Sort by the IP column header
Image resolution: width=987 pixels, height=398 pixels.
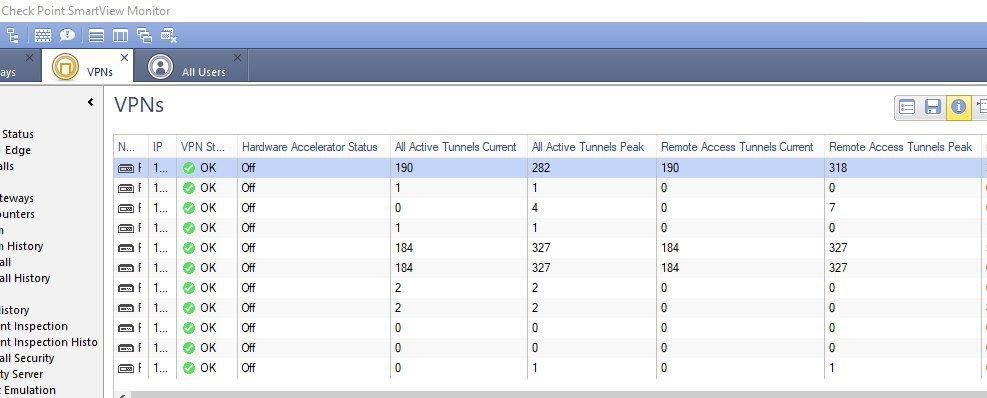pos(162,147)
